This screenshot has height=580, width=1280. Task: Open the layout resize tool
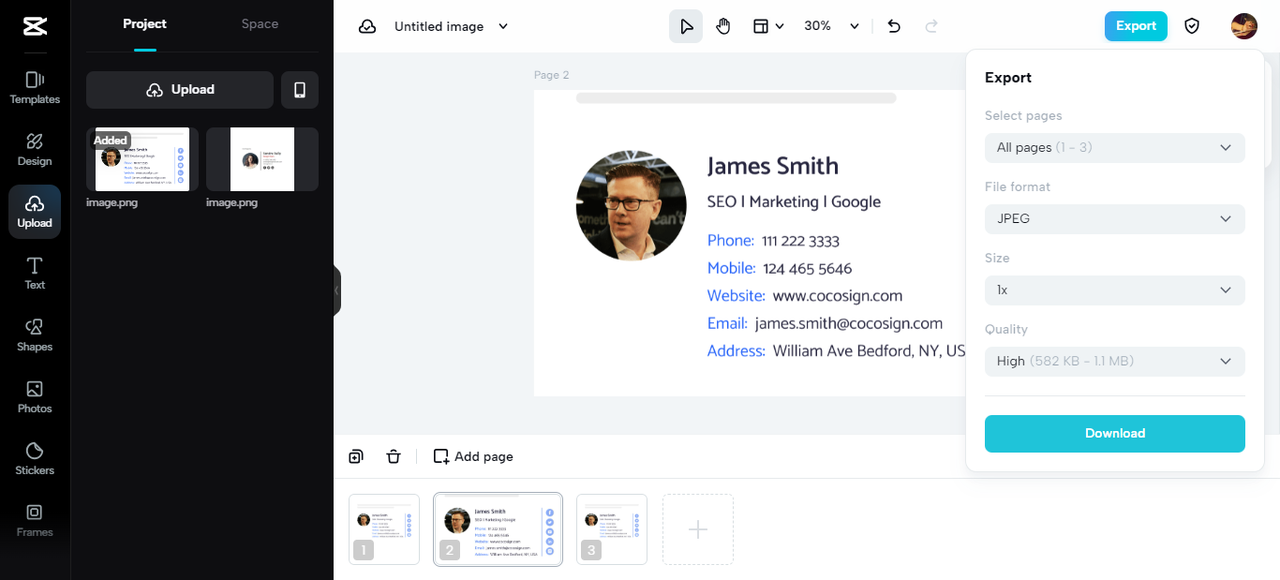[x=768, y=27]
